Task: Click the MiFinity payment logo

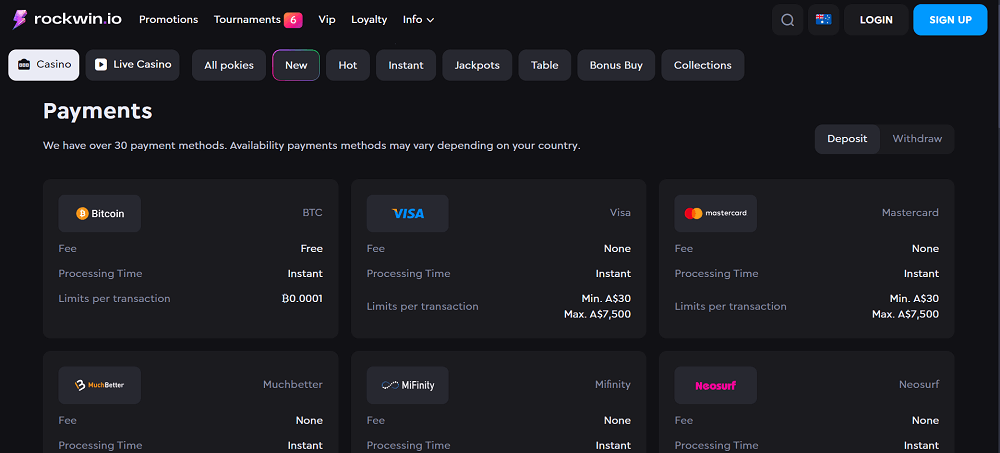Action: 408,385
